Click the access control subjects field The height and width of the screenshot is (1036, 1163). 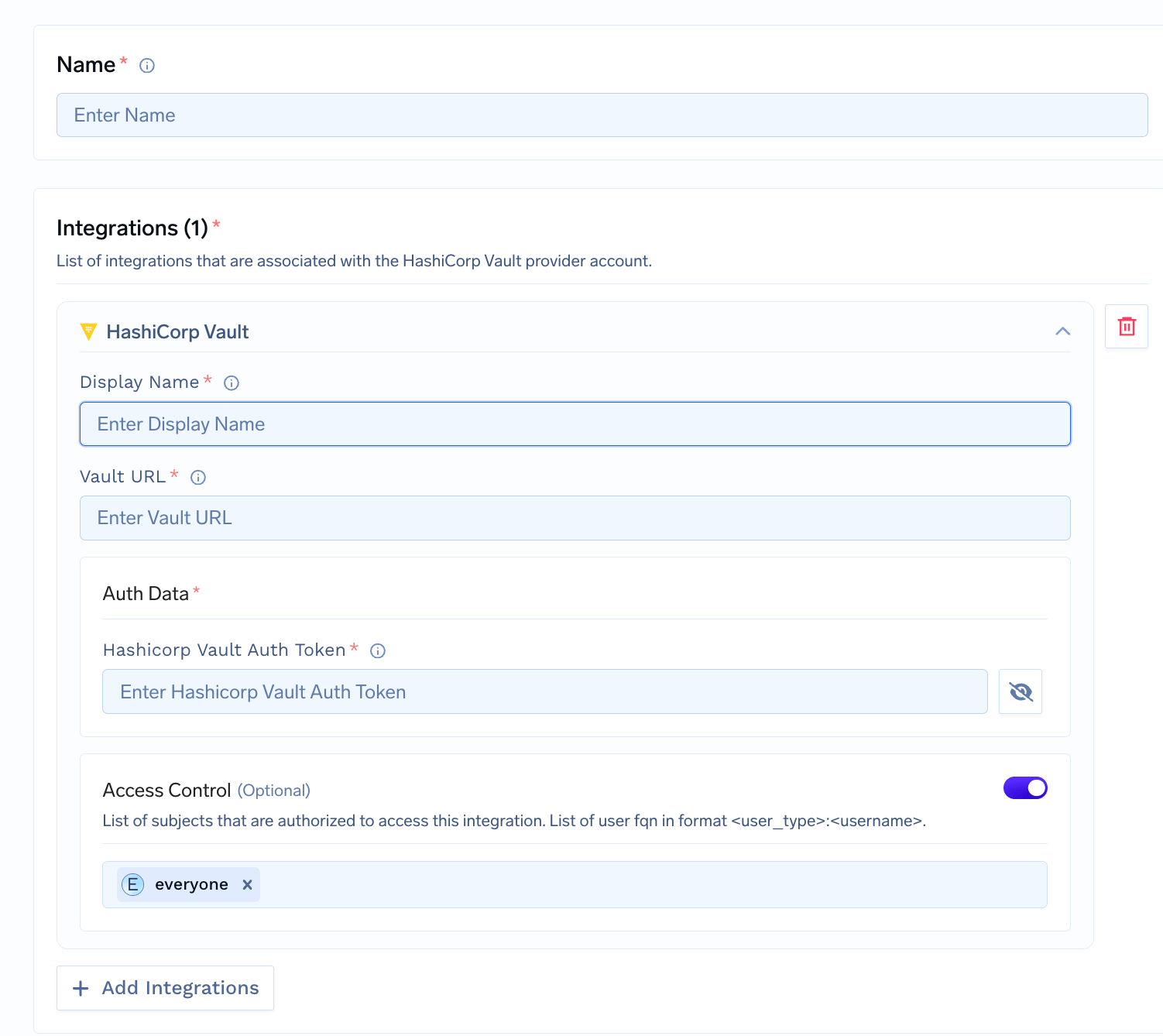(575, 884)
